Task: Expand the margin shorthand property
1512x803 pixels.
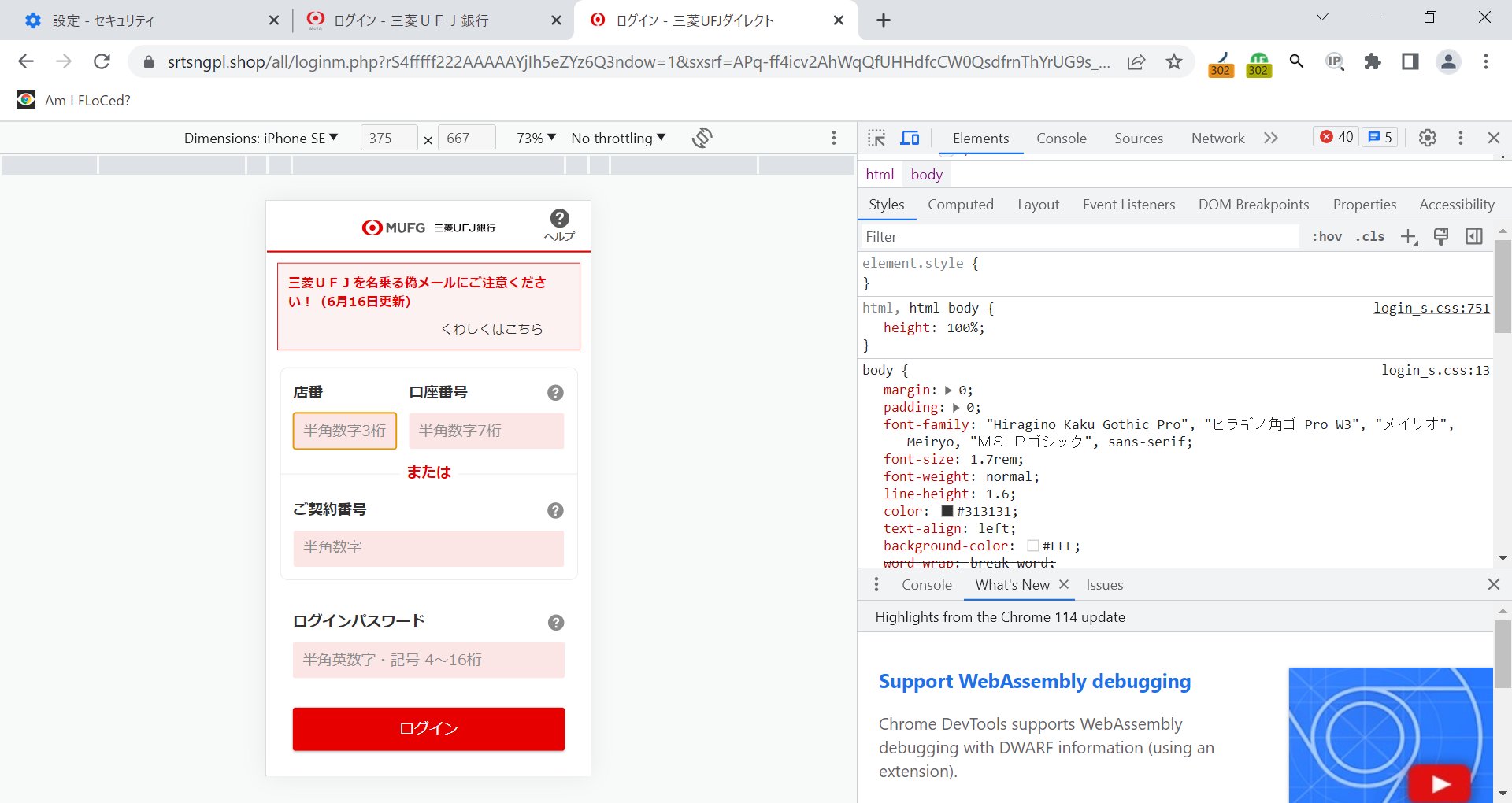Action: 948,390
